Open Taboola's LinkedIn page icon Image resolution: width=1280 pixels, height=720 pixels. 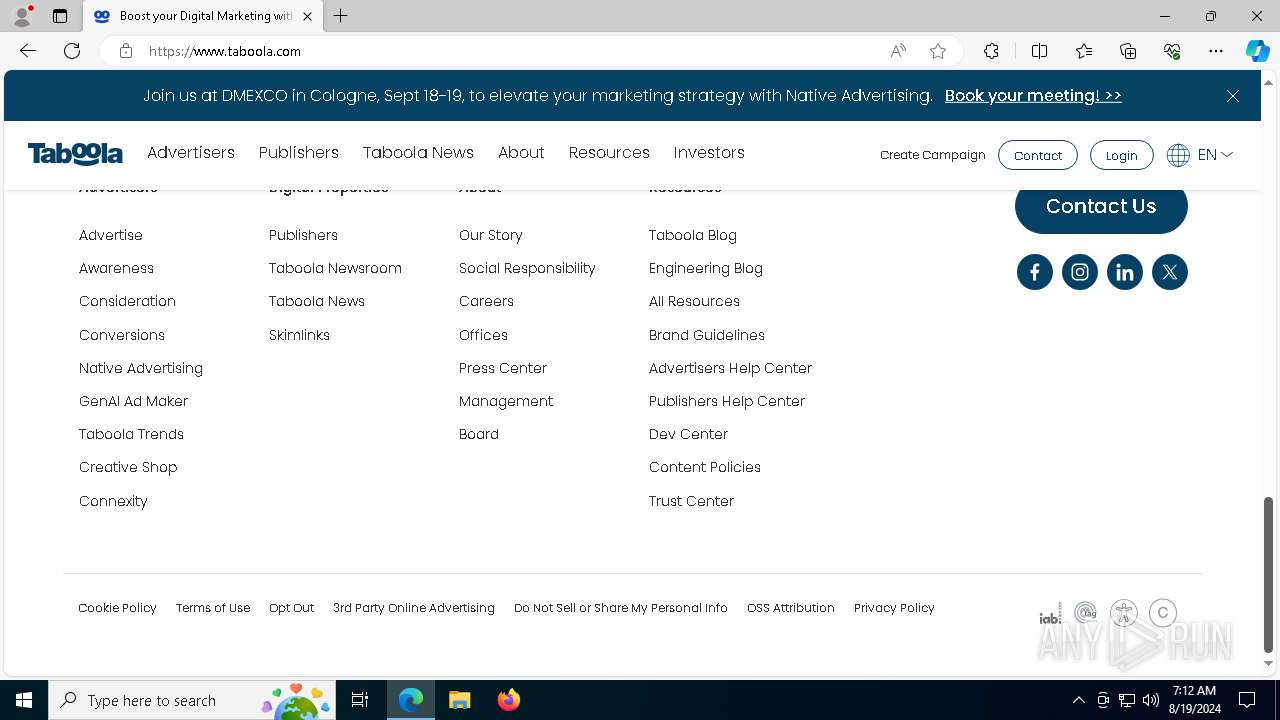pyautogui.click(x=1125, y=272)
